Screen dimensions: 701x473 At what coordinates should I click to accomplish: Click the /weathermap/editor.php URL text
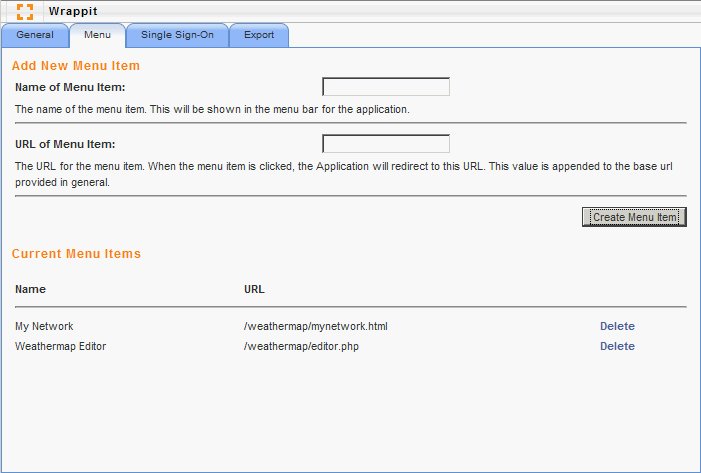pyautogui.click(x=300, y=346)
